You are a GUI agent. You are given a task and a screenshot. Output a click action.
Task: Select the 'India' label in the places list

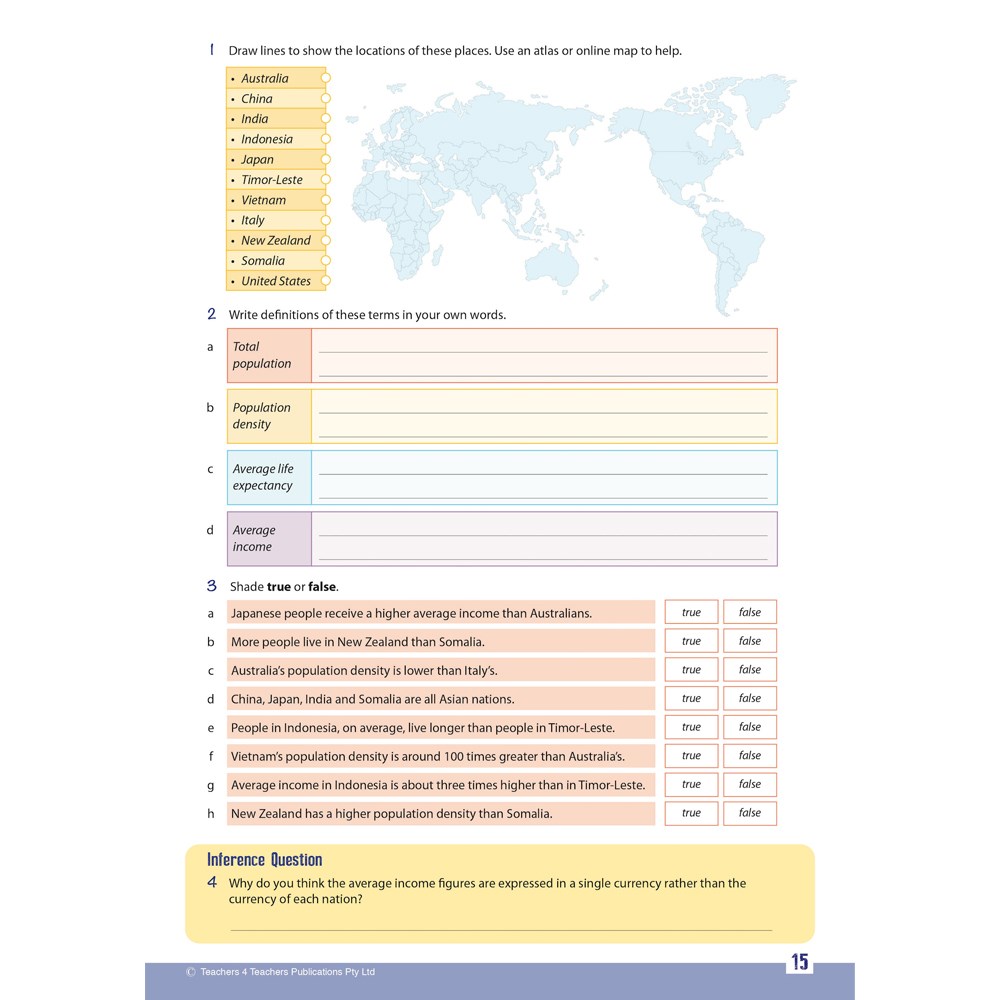click(x=254, y=119)
